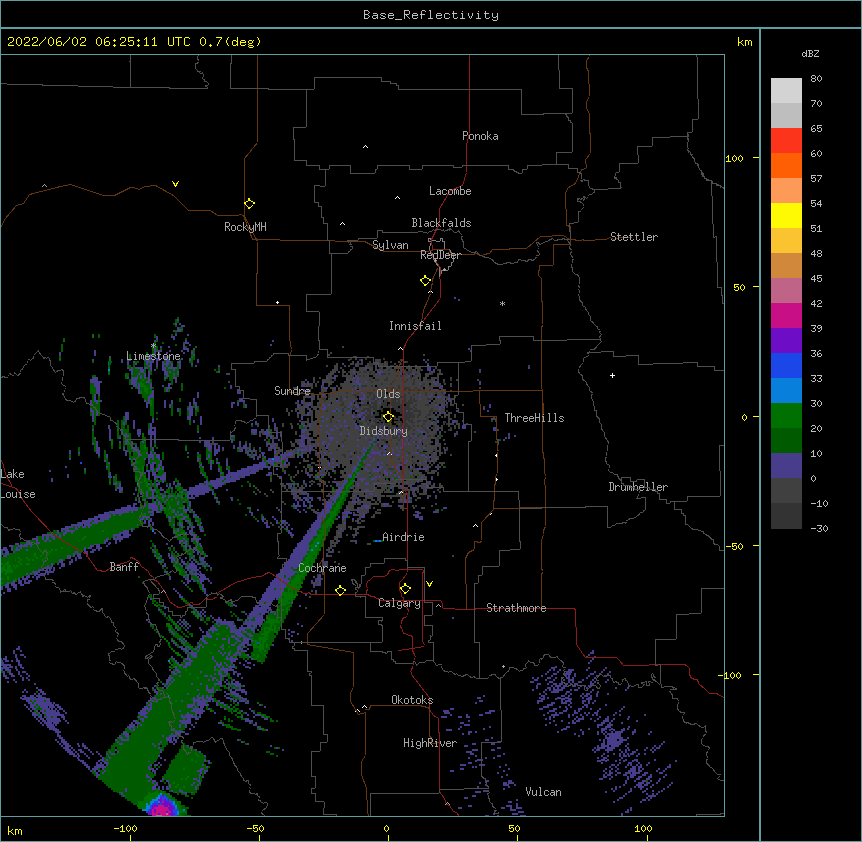
Task: Click the Cochrane city label
Action: pyautogui.click(x=322, y=568)
